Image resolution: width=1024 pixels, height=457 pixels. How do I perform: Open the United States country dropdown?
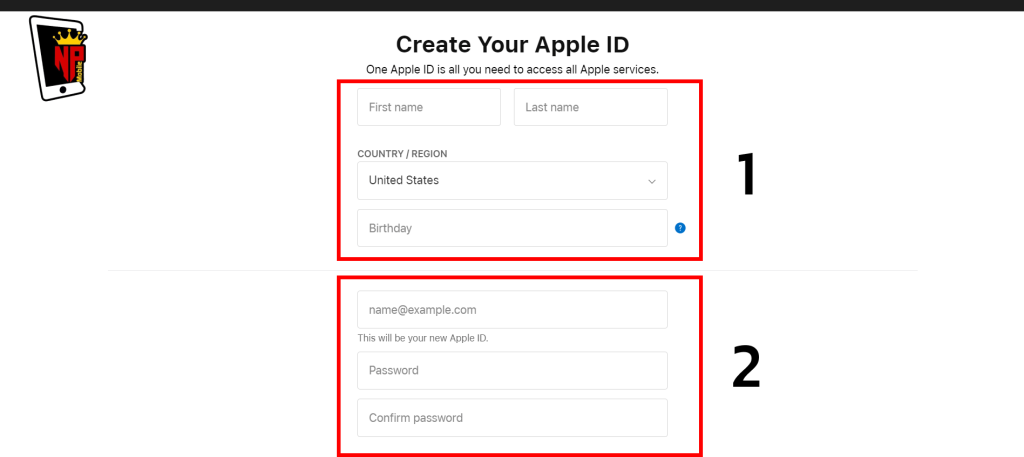(512, 180)
